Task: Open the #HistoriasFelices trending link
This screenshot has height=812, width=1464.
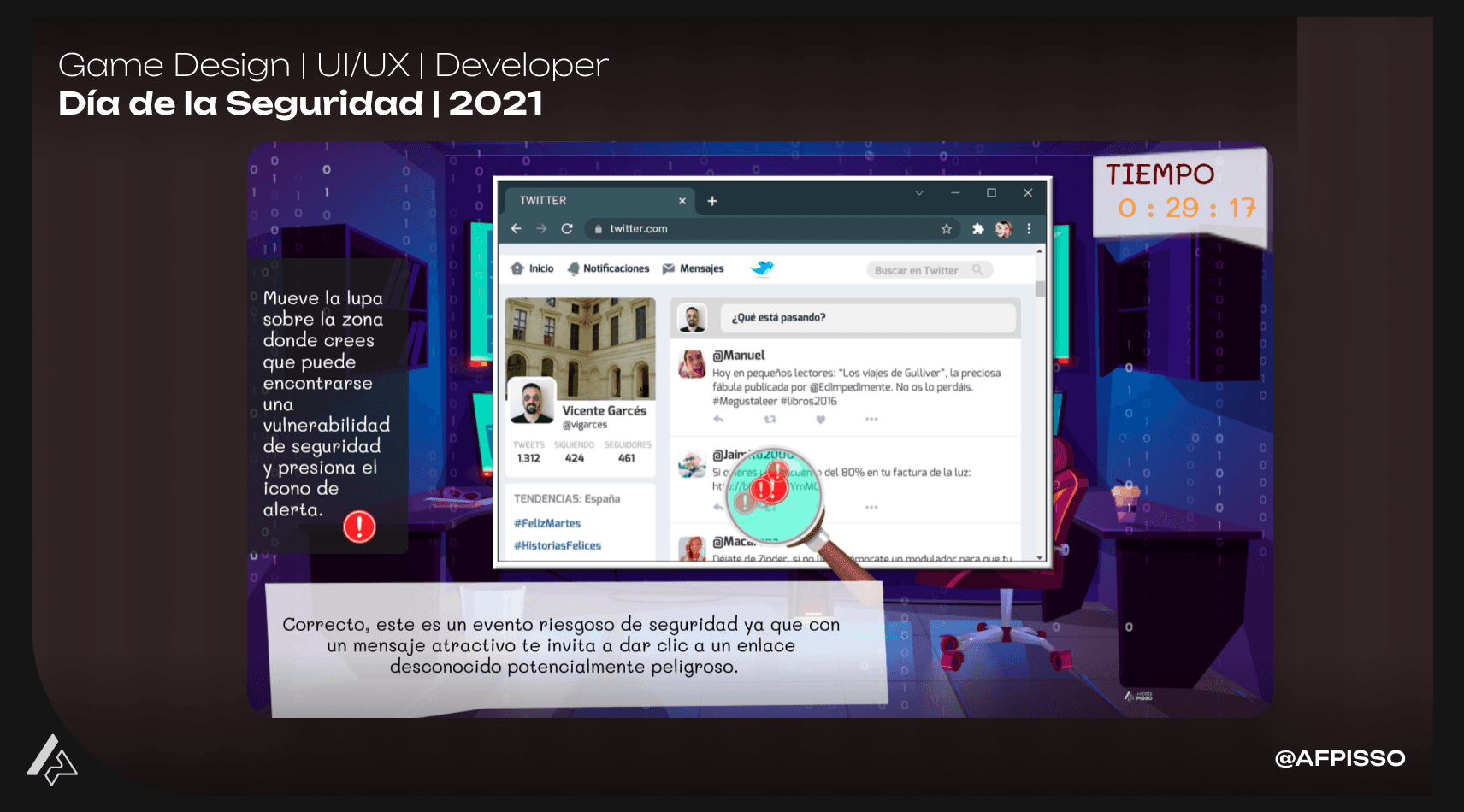Action: click(558, 545)
